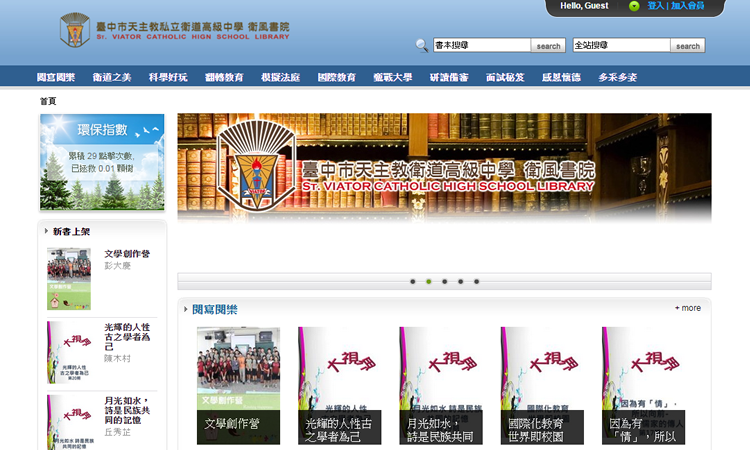Click the 首頁 breadcrumb link

[x=48, y=101]
